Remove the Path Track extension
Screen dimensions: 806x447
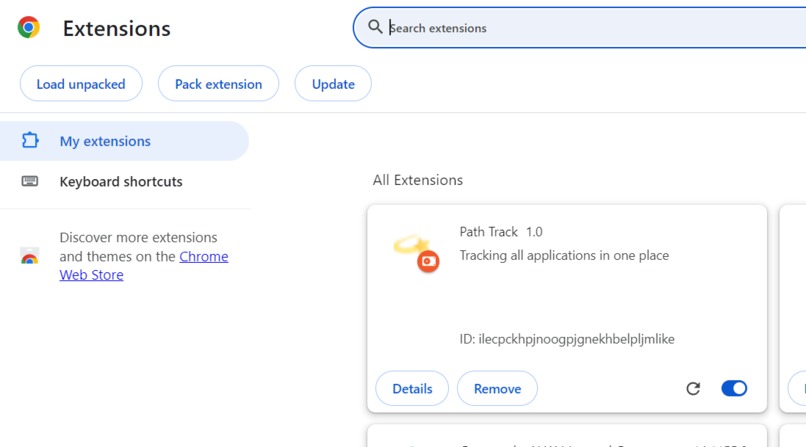point(497,388)
